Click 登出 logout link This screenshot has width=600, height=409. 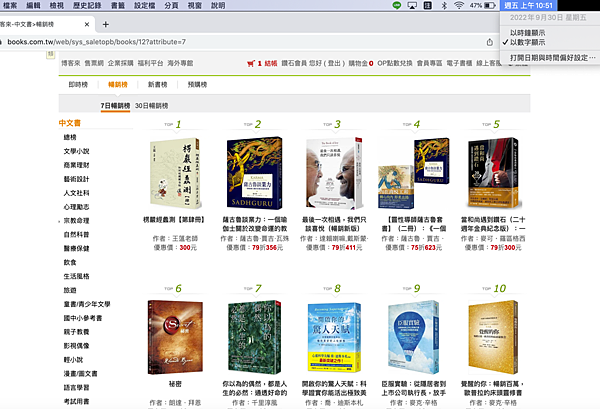tap(336, 64)
